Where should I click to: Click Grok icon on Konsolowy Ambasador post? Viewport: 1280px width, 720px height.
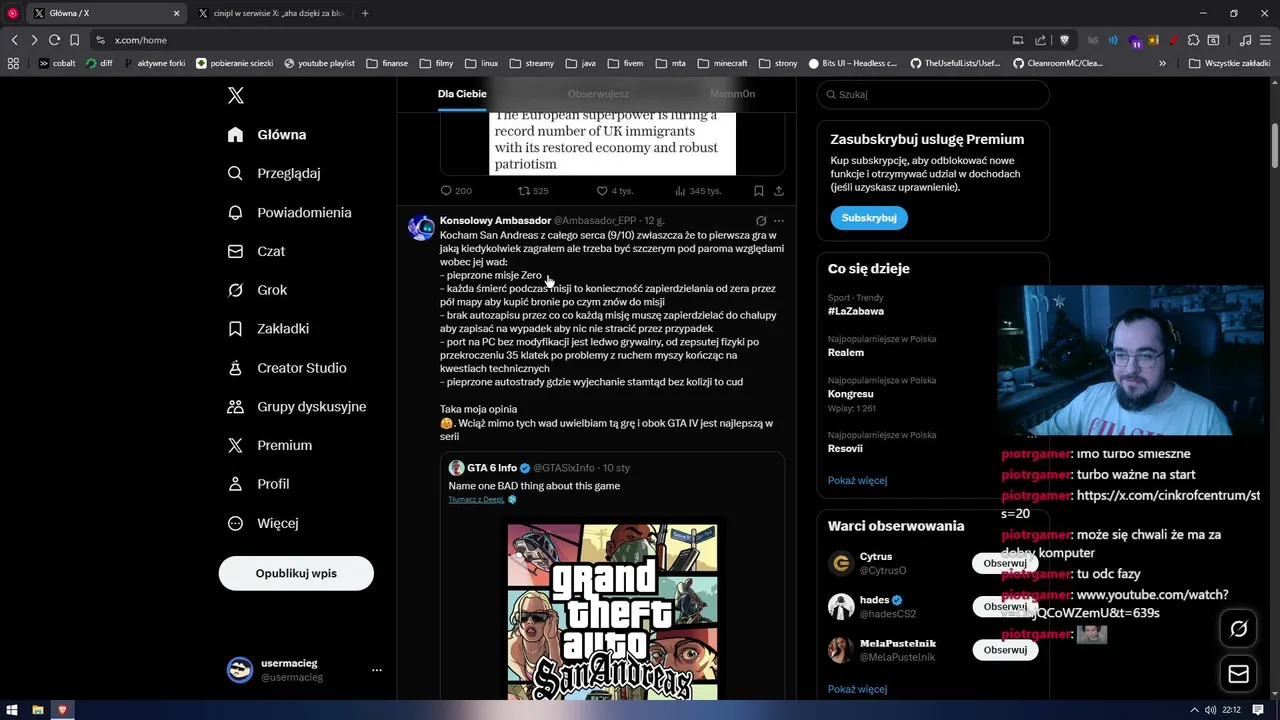[761, 221]
